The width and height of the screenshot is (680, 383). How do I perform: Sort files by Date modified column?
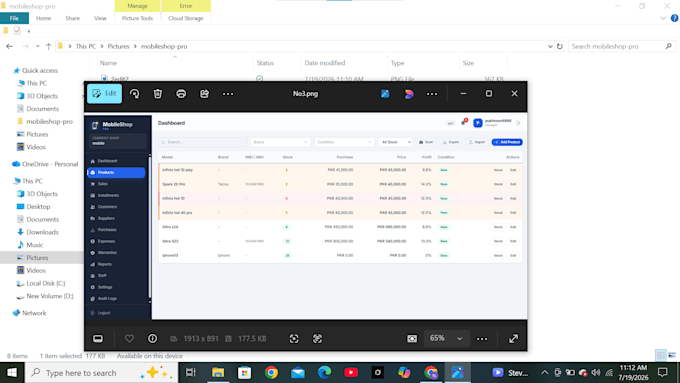pos(325,63)
